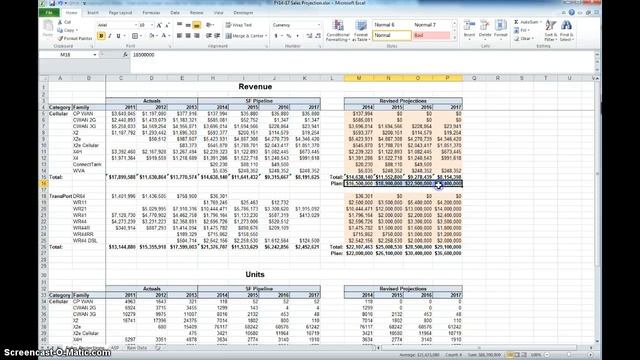This screenshot has width=640, height=360.
Task: Switch to the Page Layout ribbon tab
Action: tap(120, 13)
